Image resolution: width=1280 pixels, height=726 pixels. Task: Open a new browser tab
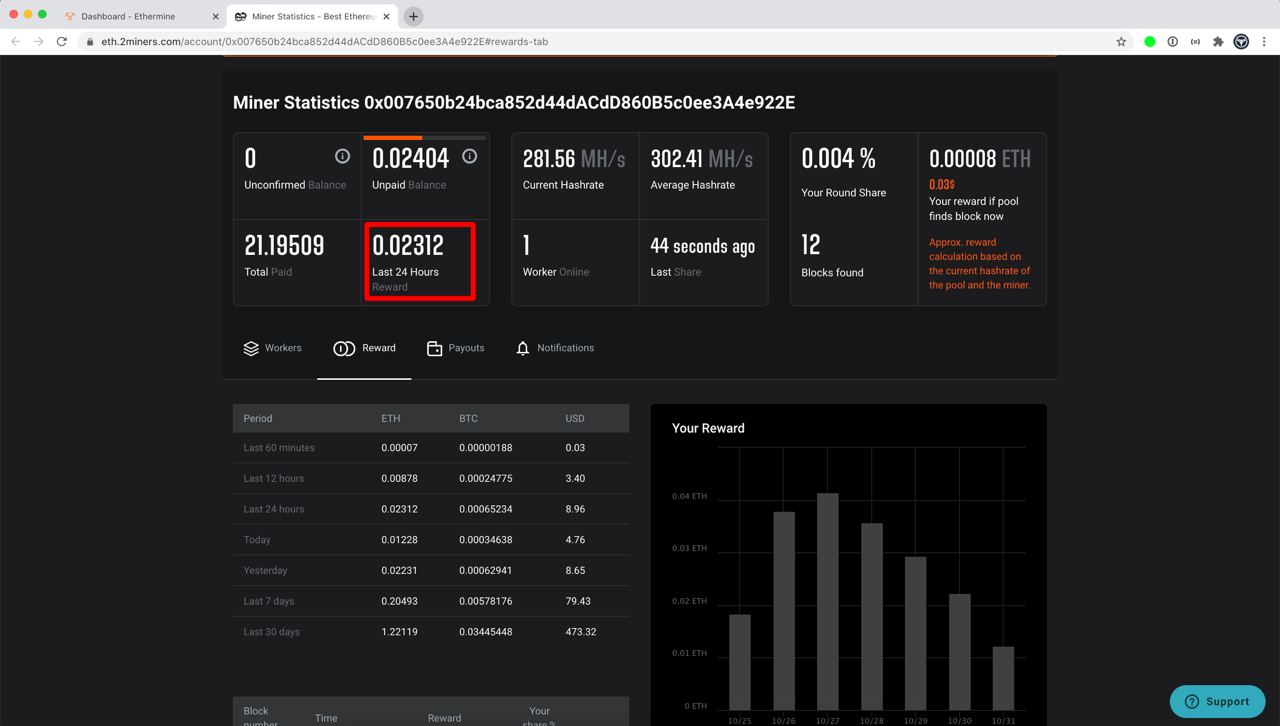tap(413, 16)
